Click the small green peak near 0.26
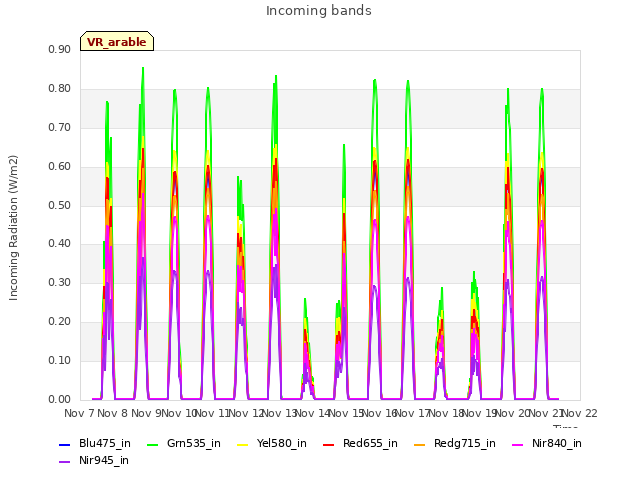640x480 pixels. tap(305, 300)
